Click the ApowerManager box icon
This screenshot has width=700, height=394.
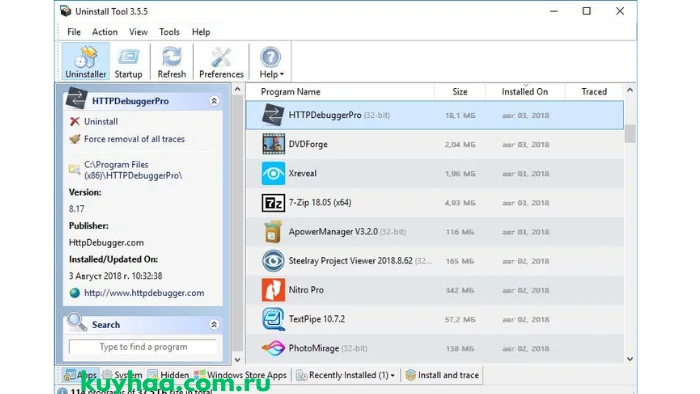pyautogui.click(x=273, y=232)
